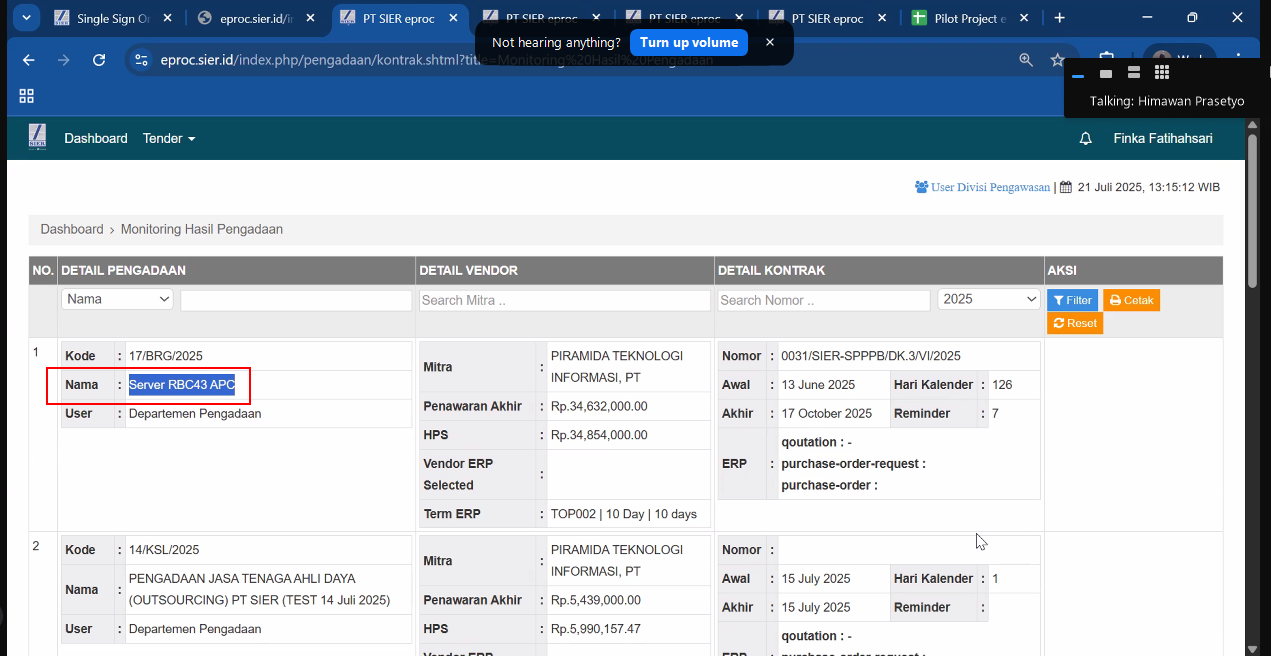Image resolution: width=1271 pixels, height=656 pixels.
Task: Open the 2025 year dropdown
Action: (989, 299)
